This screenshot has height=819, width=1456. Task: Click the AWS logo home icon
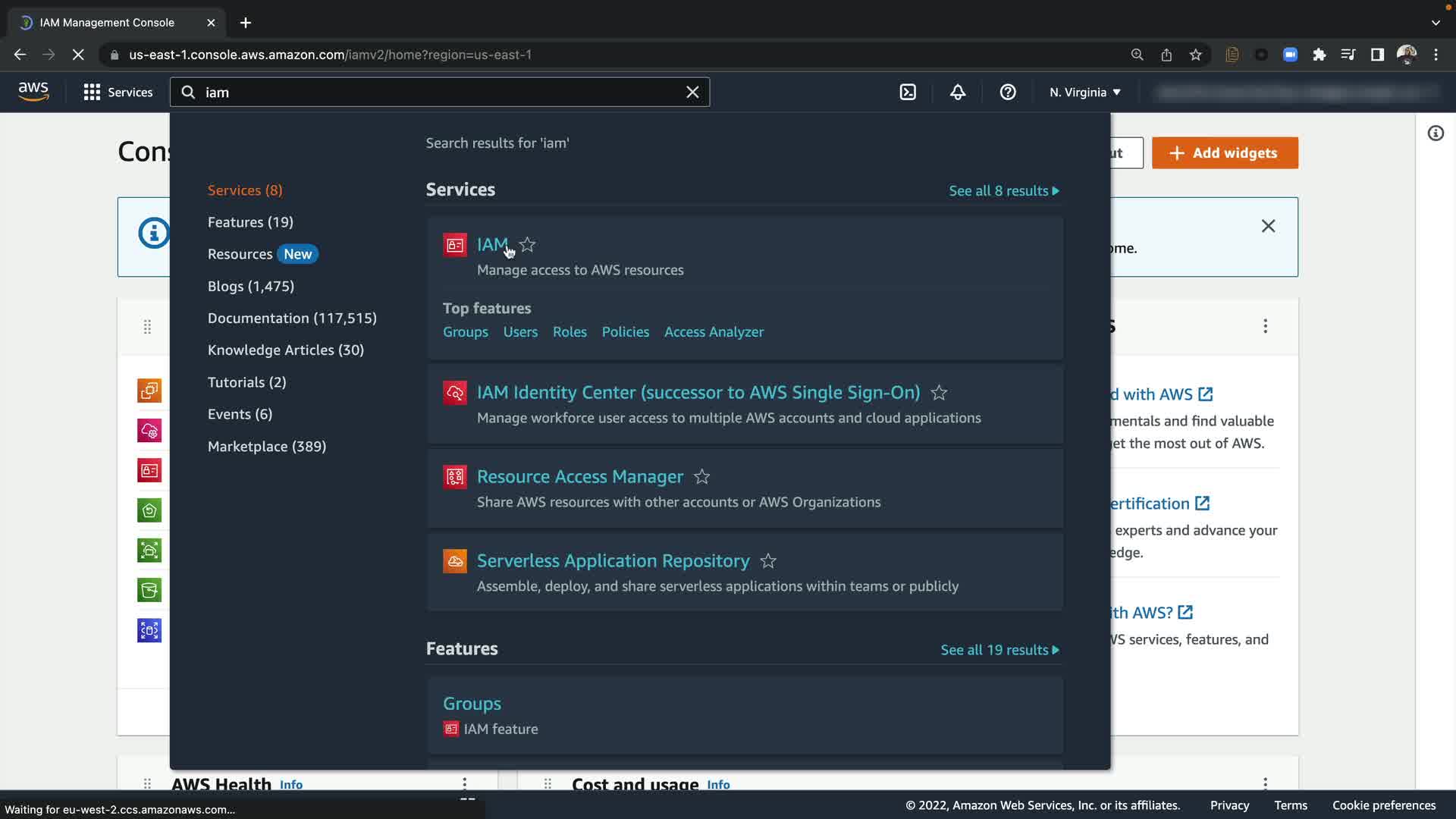tap(33, 92)
